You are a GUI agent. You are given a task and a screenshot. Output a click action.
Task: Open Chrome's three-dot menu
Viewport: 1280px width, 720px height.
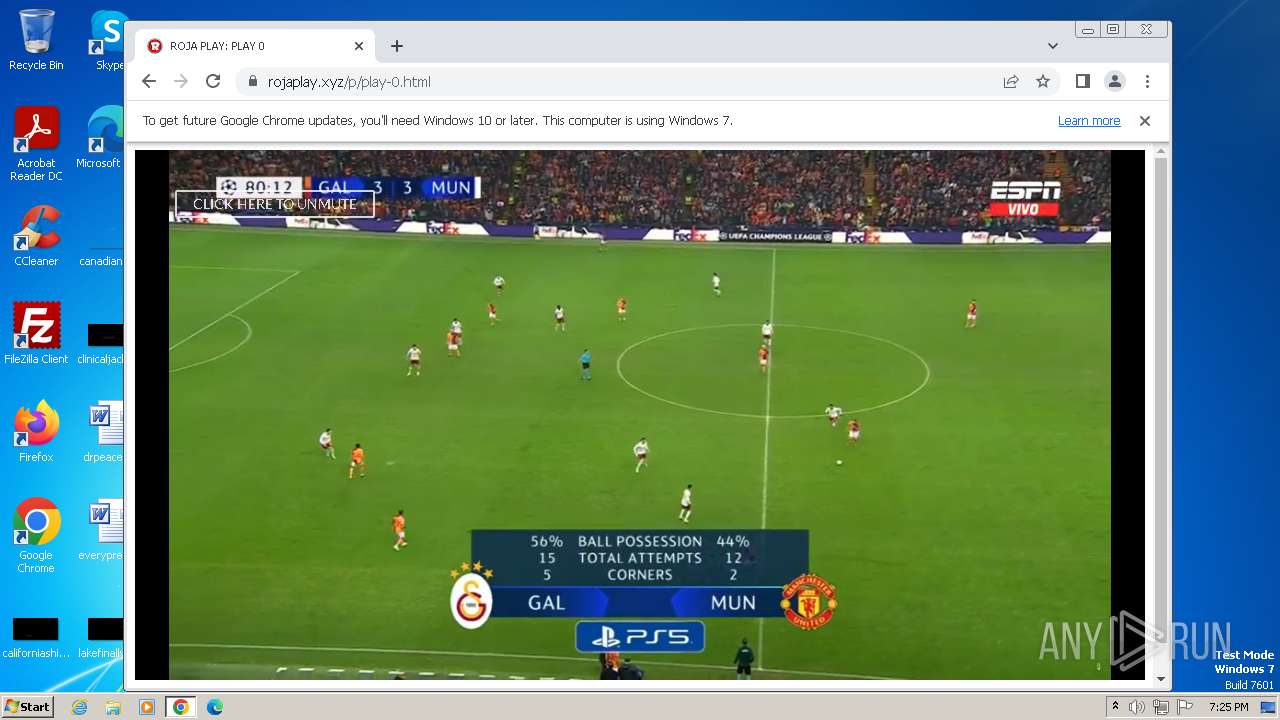(x=1147, y=82)
